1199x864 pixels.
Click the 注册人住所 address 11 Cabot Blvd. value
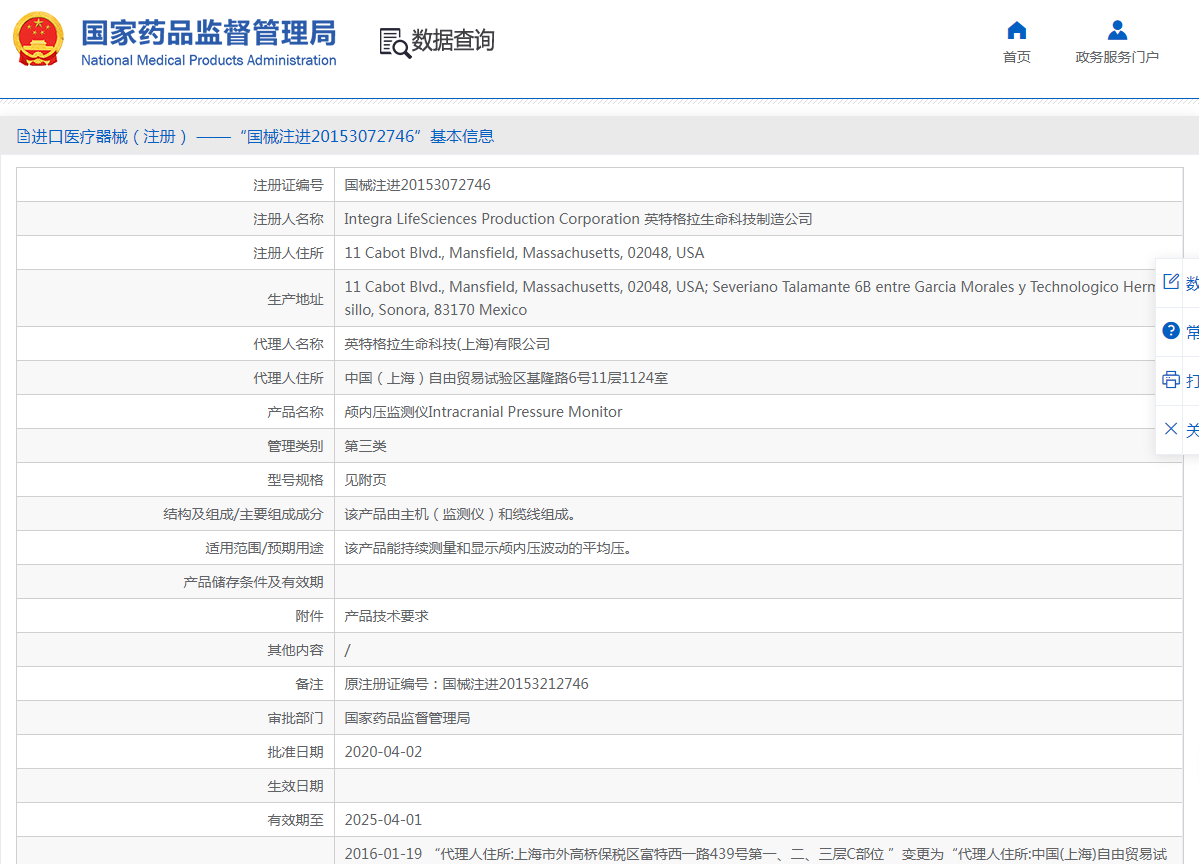pos(524,253)
